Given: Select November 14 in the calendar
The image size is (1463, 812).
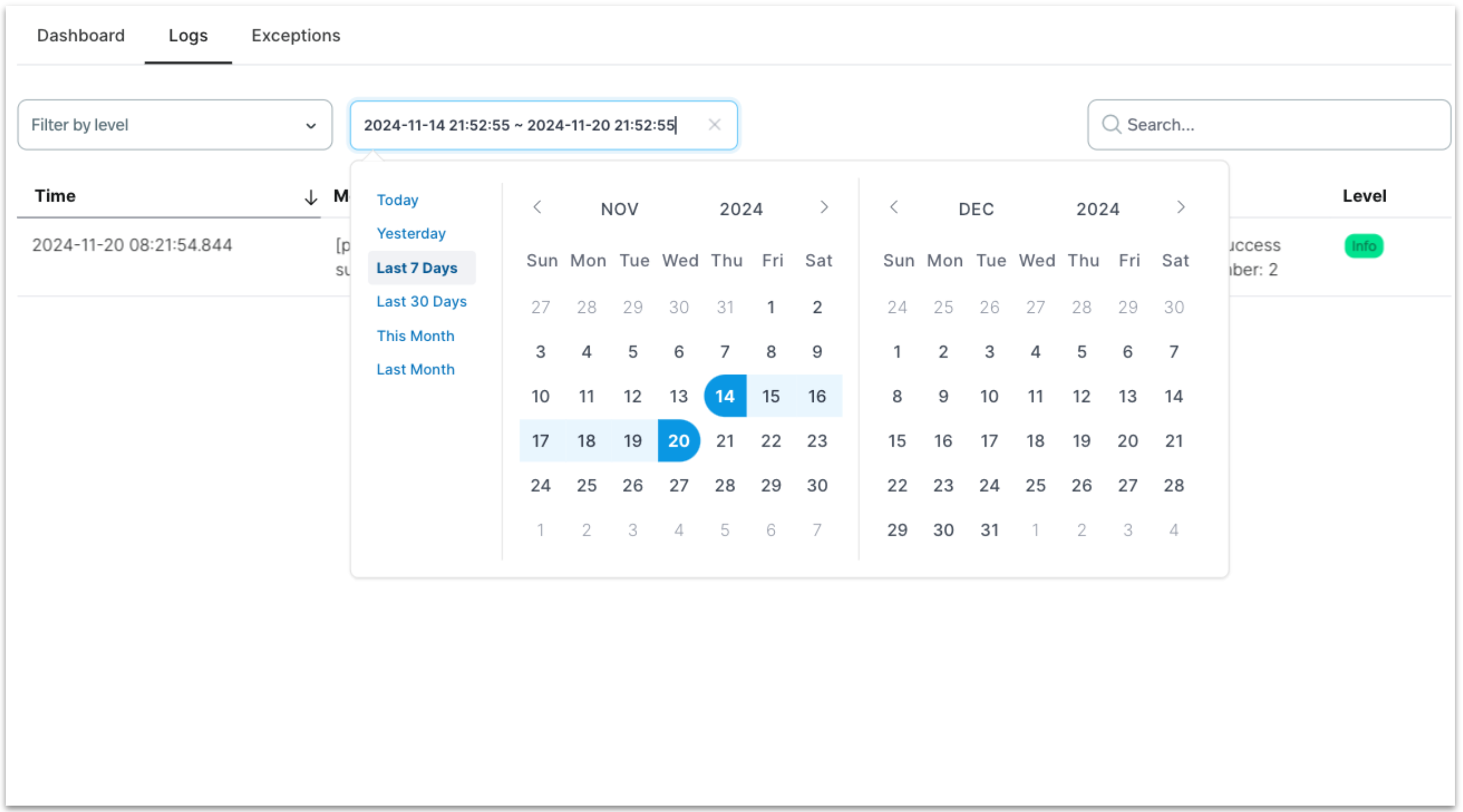Looking at the screenshot, I should pyautogui.click(x=724, y=396).
